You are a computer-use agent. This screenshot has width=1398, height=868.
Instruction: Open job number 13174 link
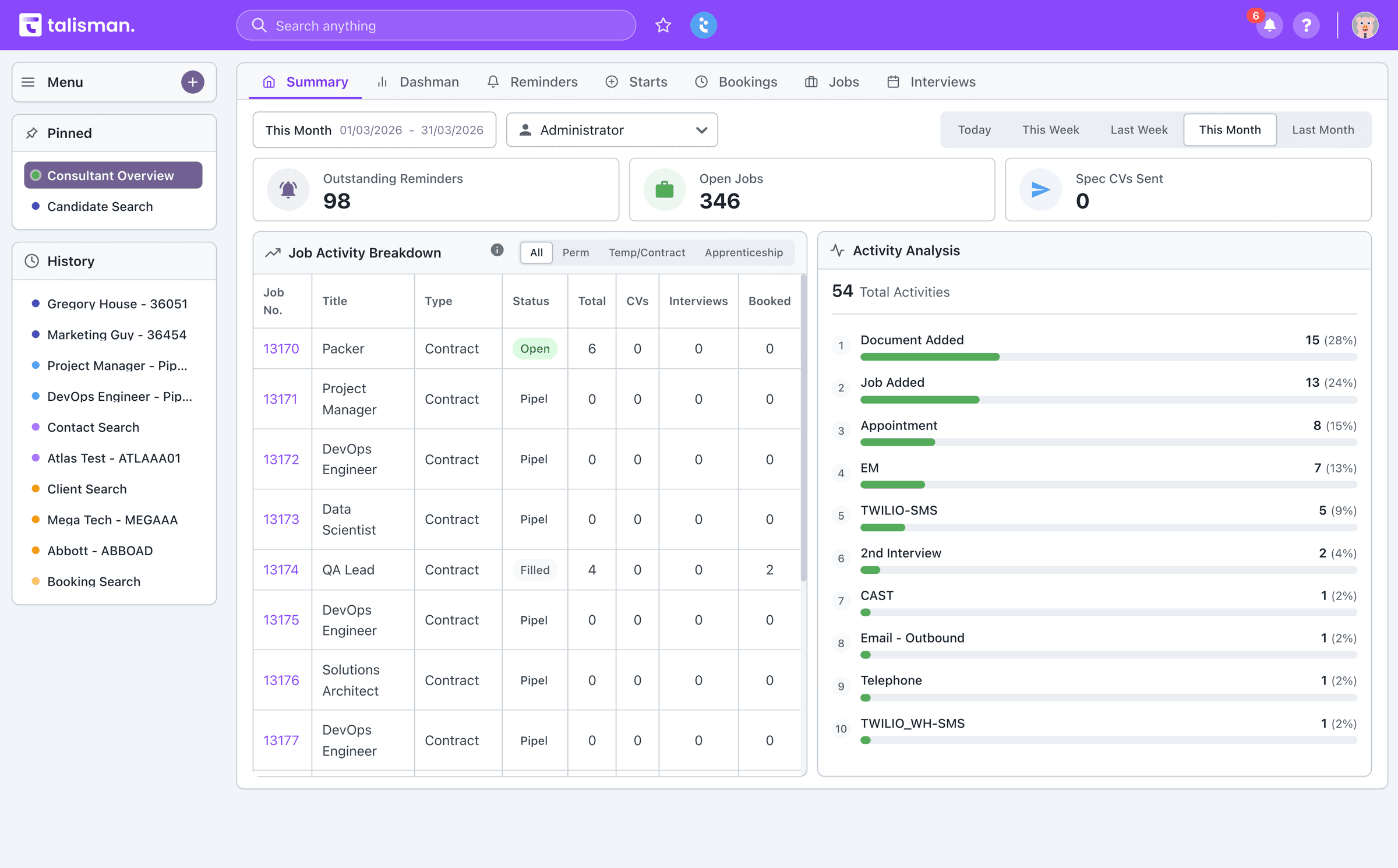281,570
